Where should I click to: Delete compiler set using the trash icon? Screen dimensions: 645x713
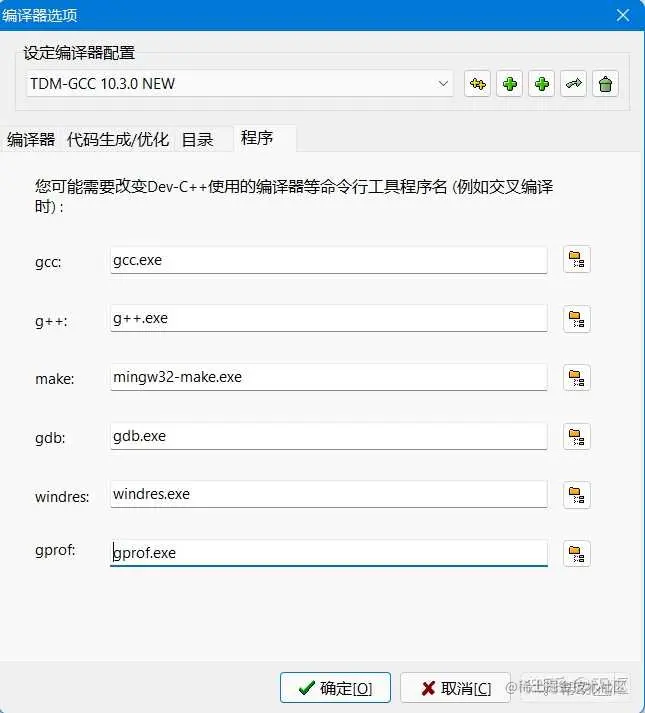(605, 84)
